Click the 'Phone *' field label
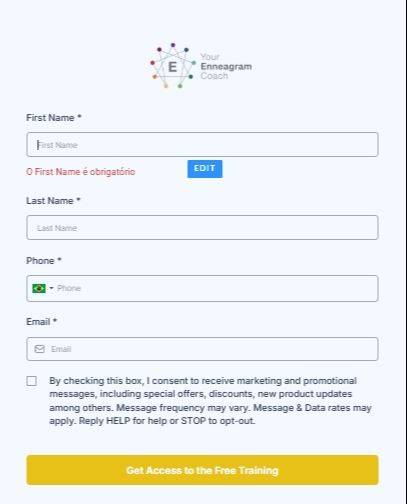 tap(44, 261)
